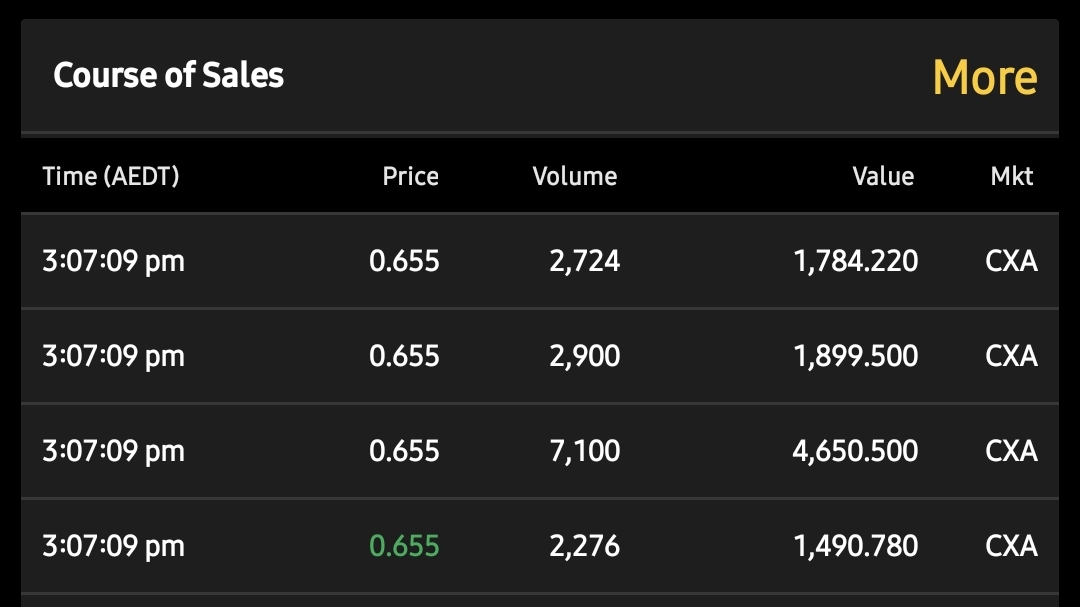Click the 2,276 volume cell
The width and height of the screenshot is (1080, 607).
[585, 546]
